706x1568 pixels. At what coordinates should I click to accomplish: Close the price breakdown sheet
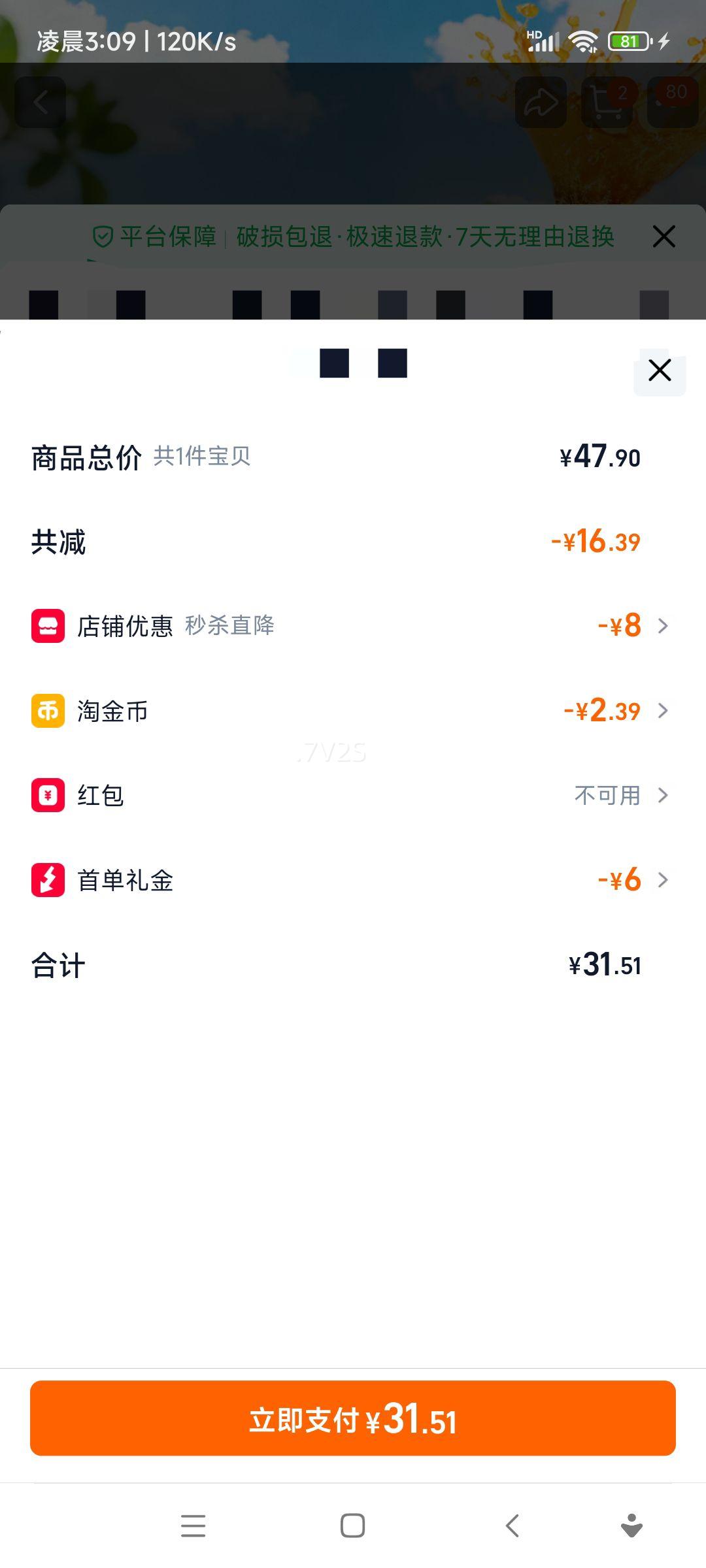[660, 370]
